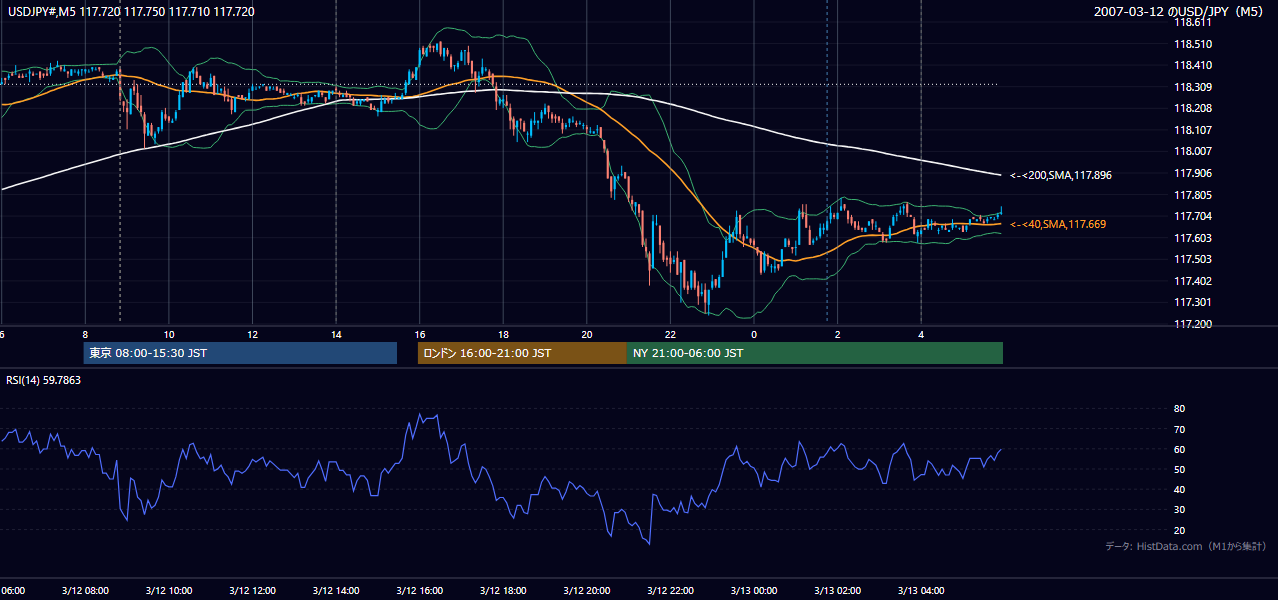Click the 3/12 10:00 bottom time label
The width and height of the screenshot is (1278, 600).
click(x=168, y=590)
